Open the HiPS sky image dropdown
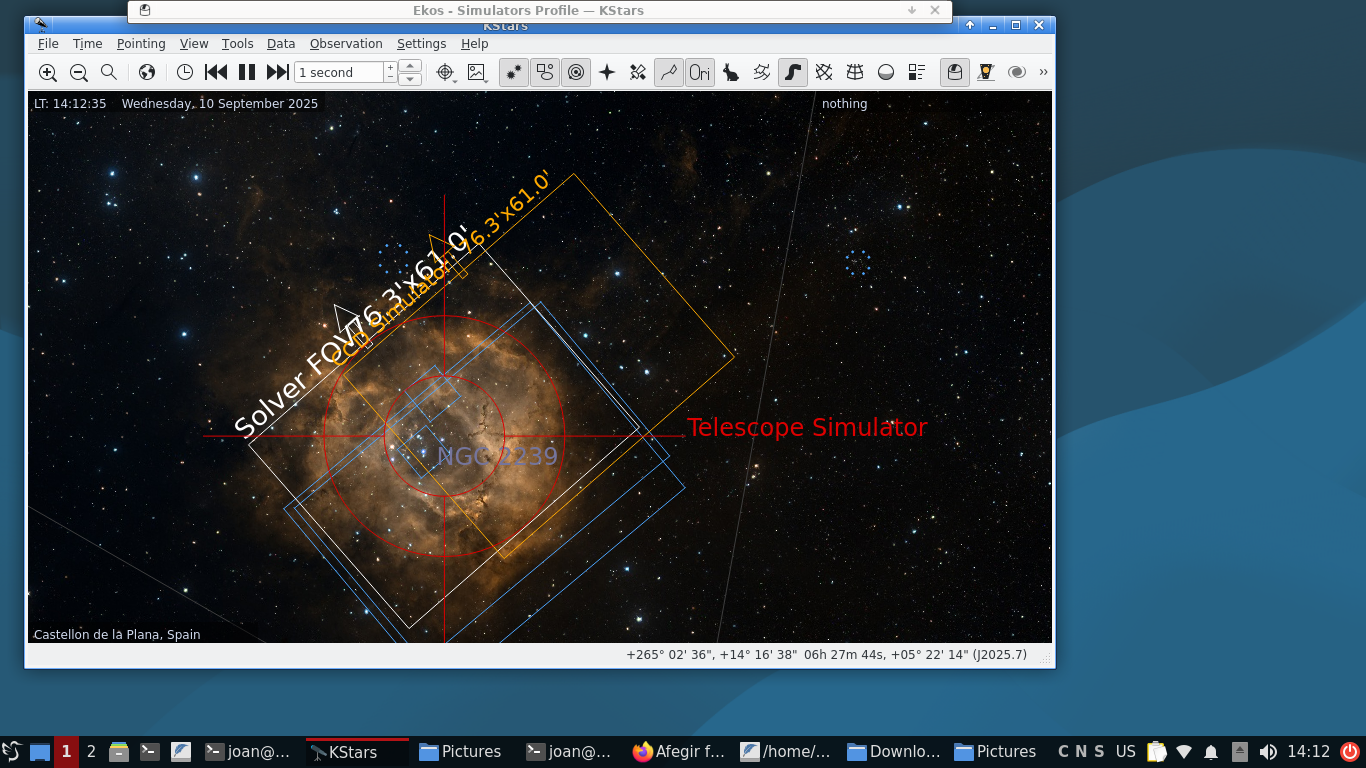This screenshot has height=768, width=1366. (477, 72)
